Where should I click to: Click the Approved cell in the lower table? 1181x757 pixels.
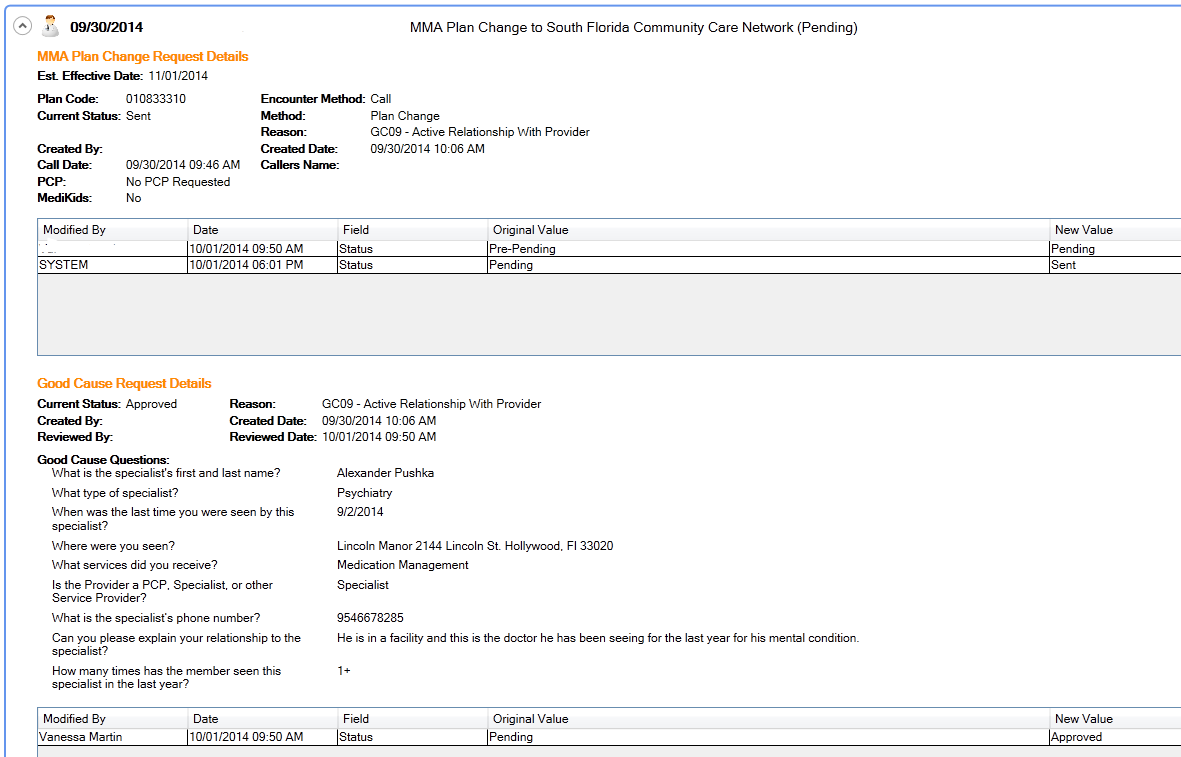1076,737
